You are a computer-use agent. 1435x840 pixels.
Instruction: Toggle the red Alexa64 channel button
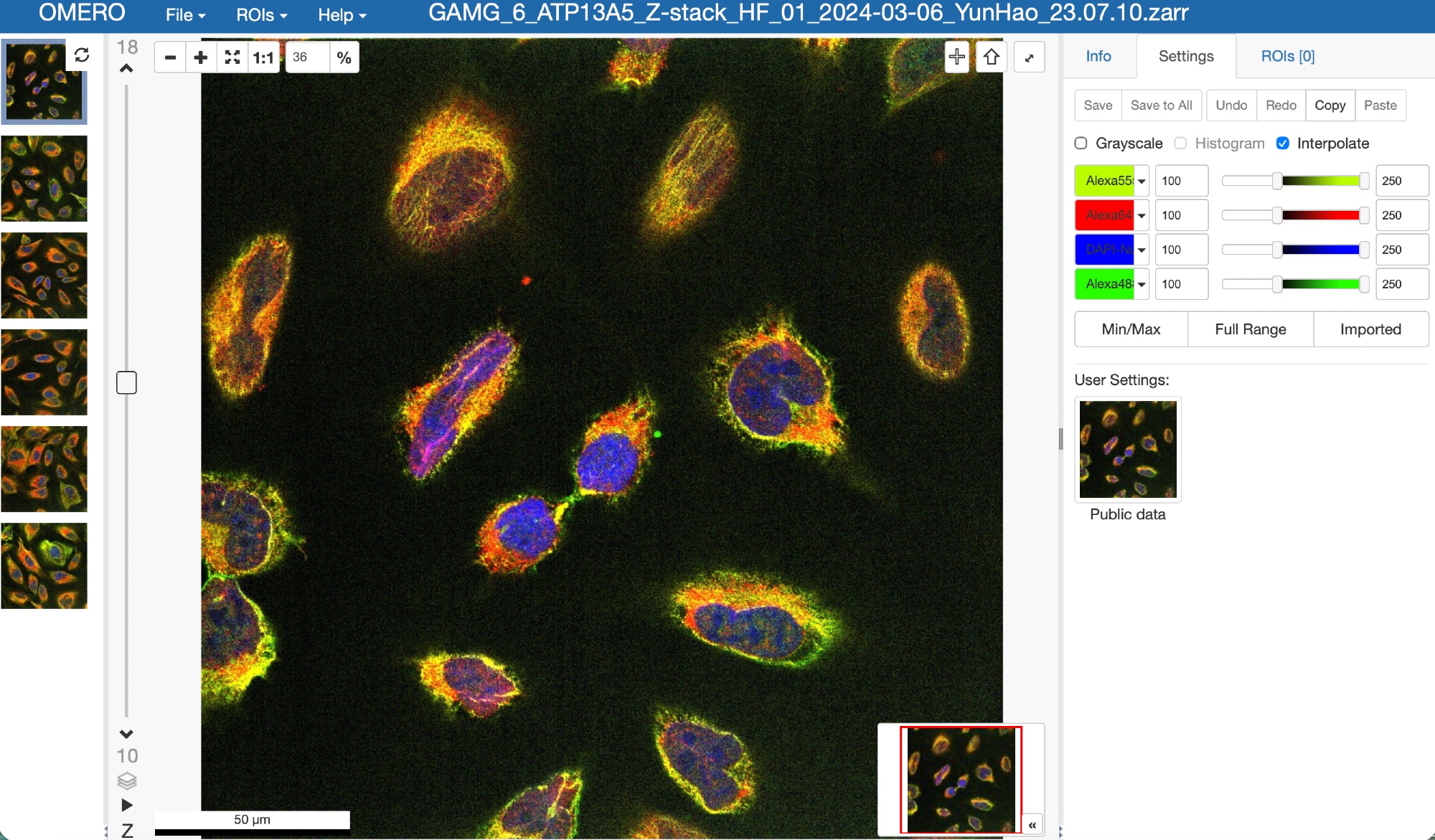click(x=1104, y=215)
